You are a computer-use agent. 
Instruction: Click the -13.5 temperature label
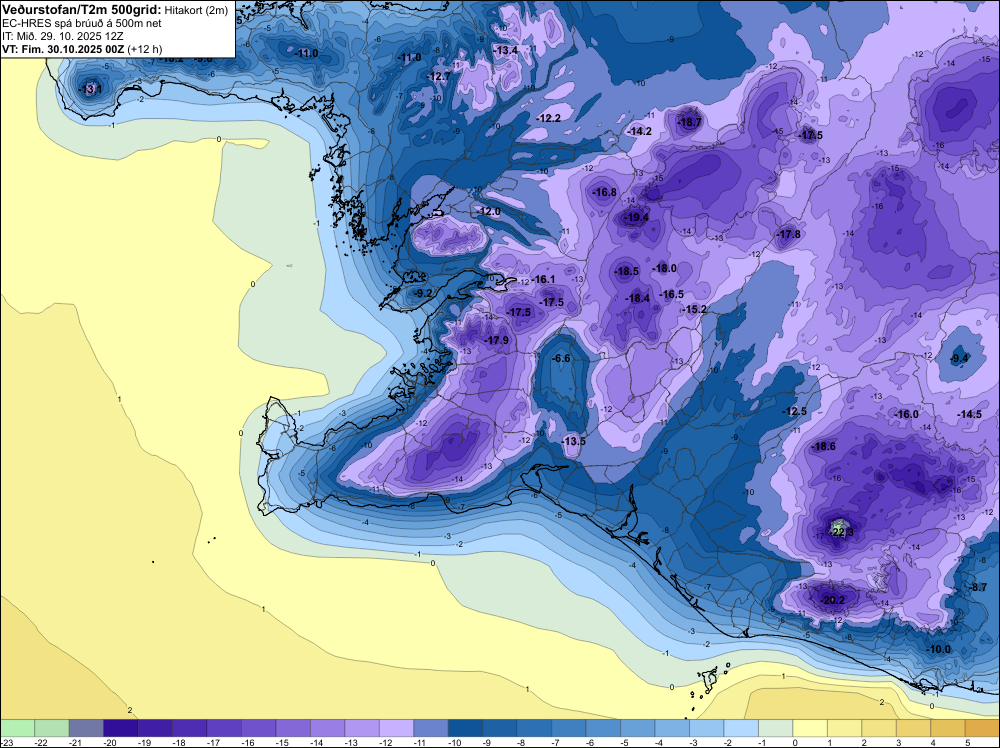point(574,441)
